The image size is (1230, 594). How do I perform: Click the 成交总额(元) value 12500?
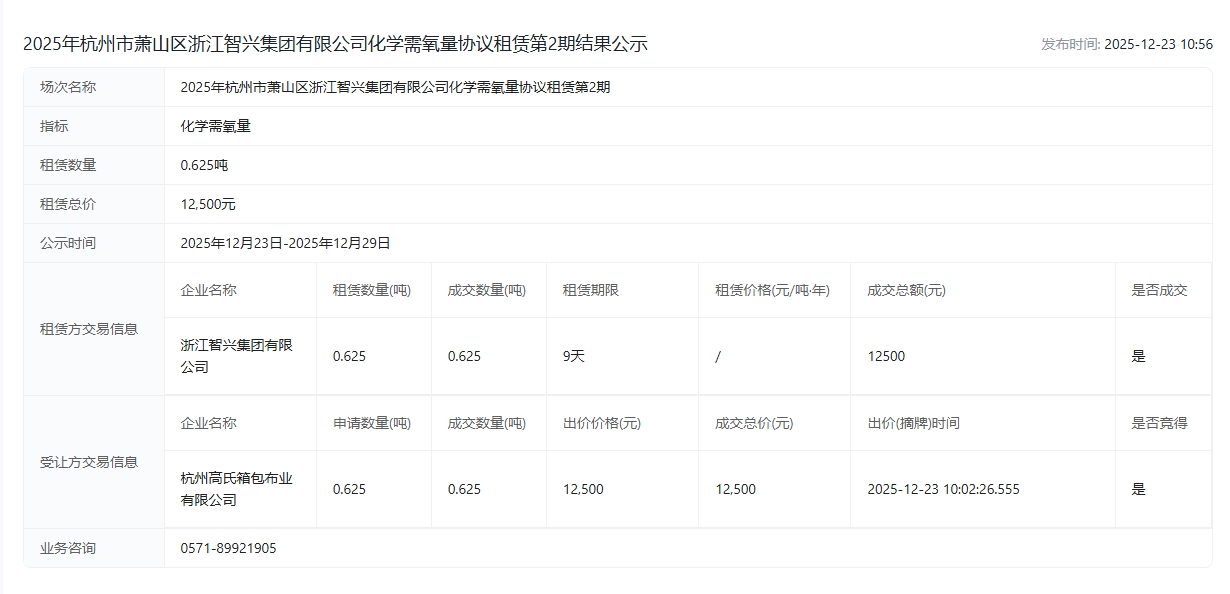click(x=886, y=356)
